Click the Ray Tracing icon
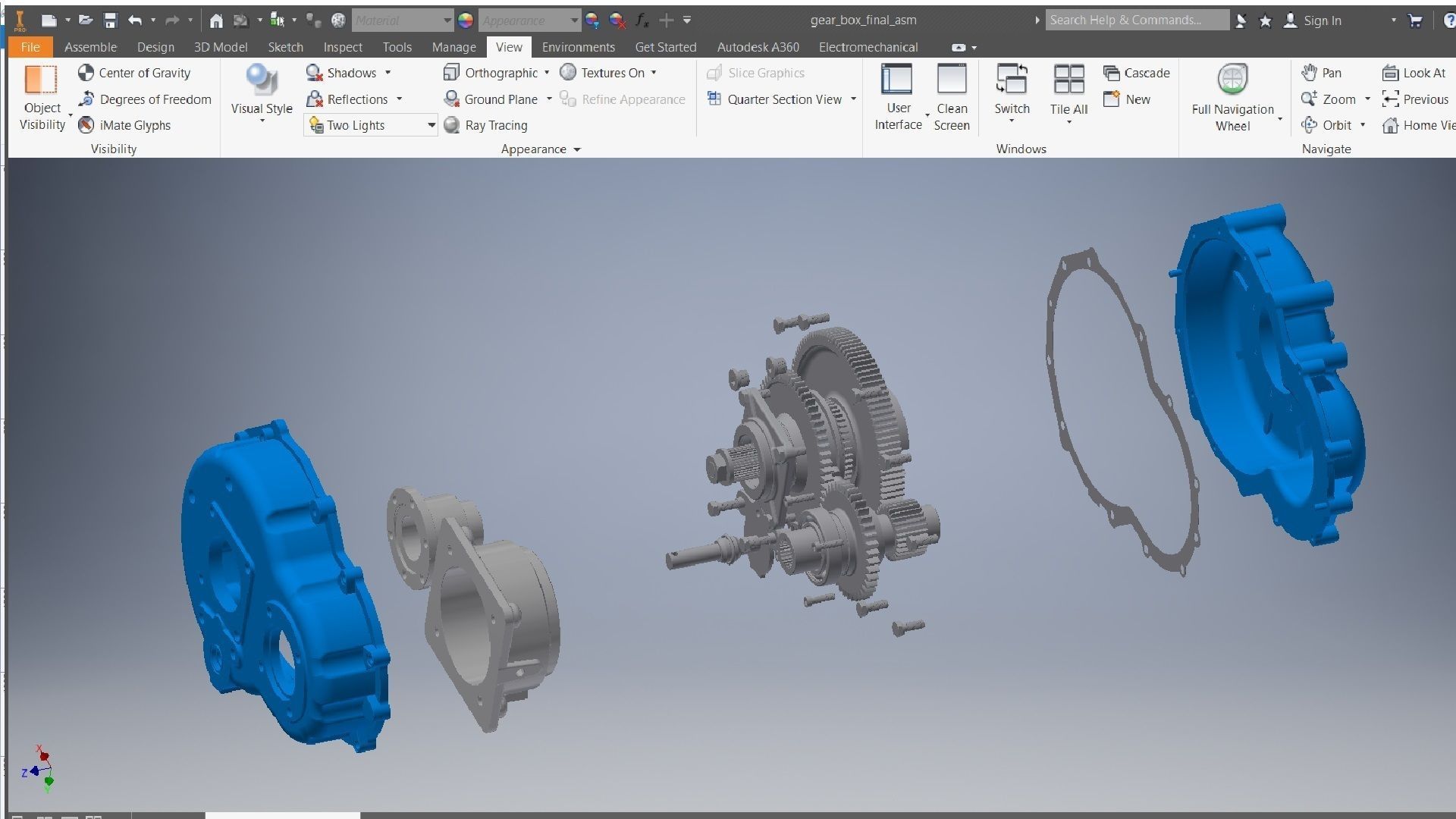The width and height of the screenshot is (1456, 819). 452,125
